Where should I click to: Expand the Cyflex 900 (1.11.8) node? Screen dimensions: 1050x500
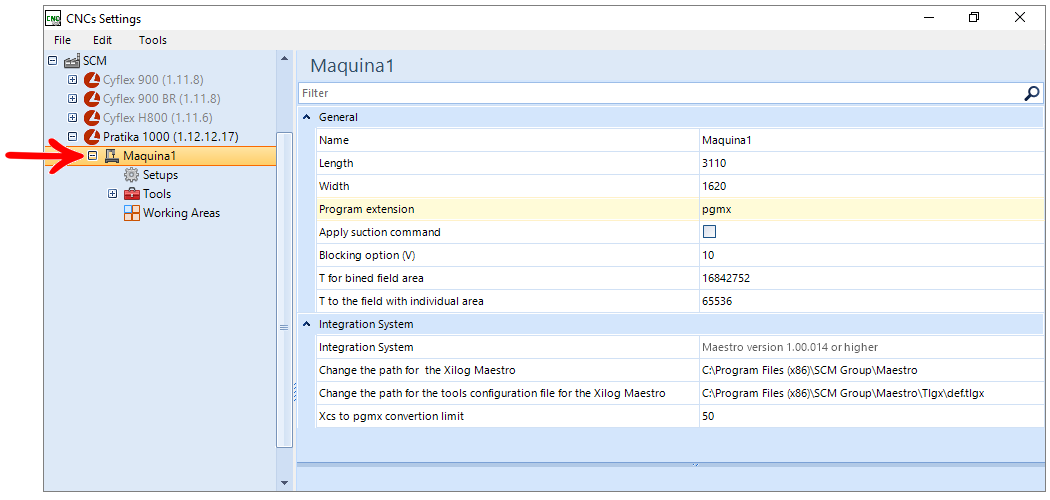pos(73,80)
